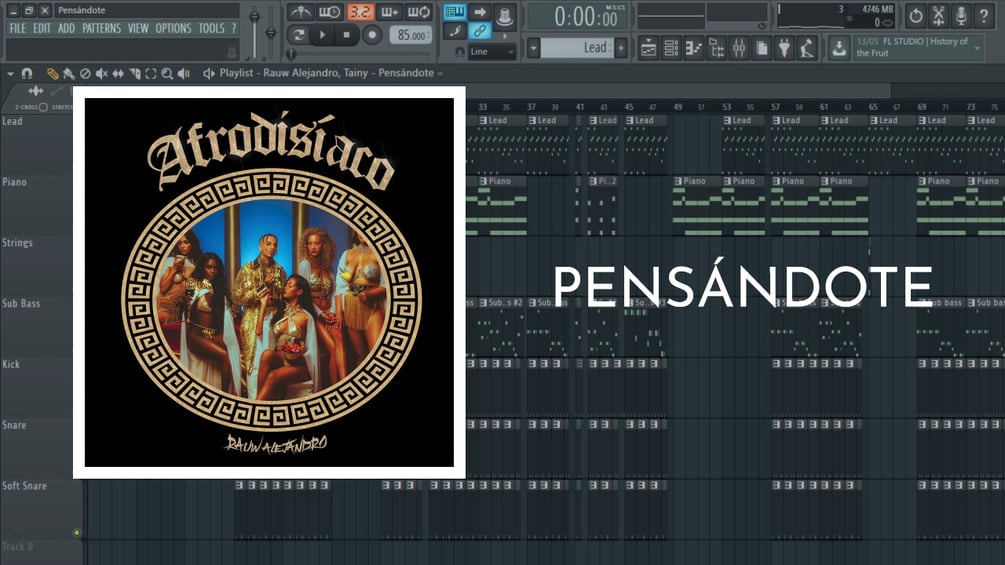Select the Playback speaker tool
The image size is (1005, 565).
pyautogui.click(x=184, y=74)
